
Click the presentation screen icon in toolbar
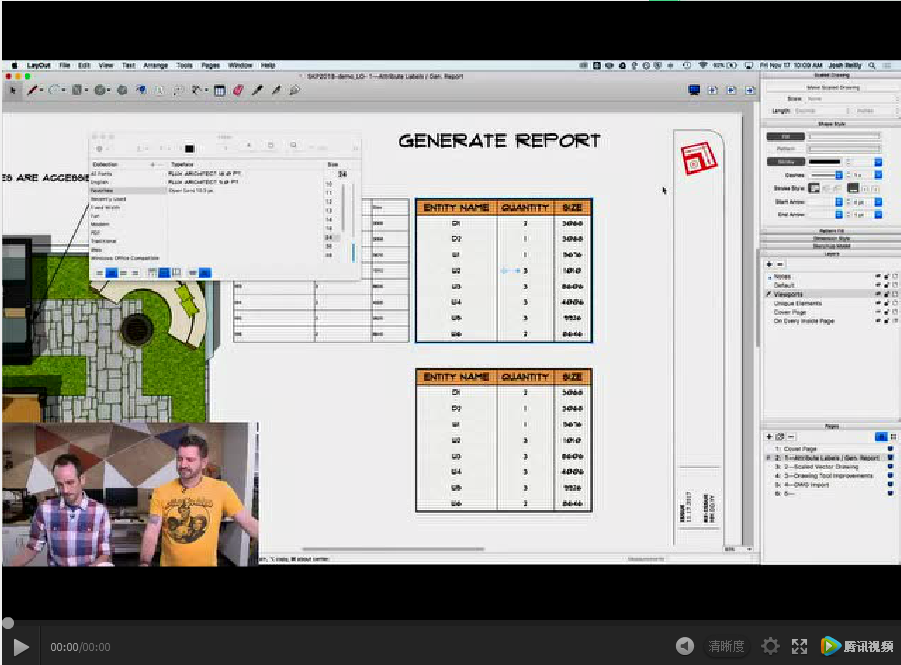(694, 90)
